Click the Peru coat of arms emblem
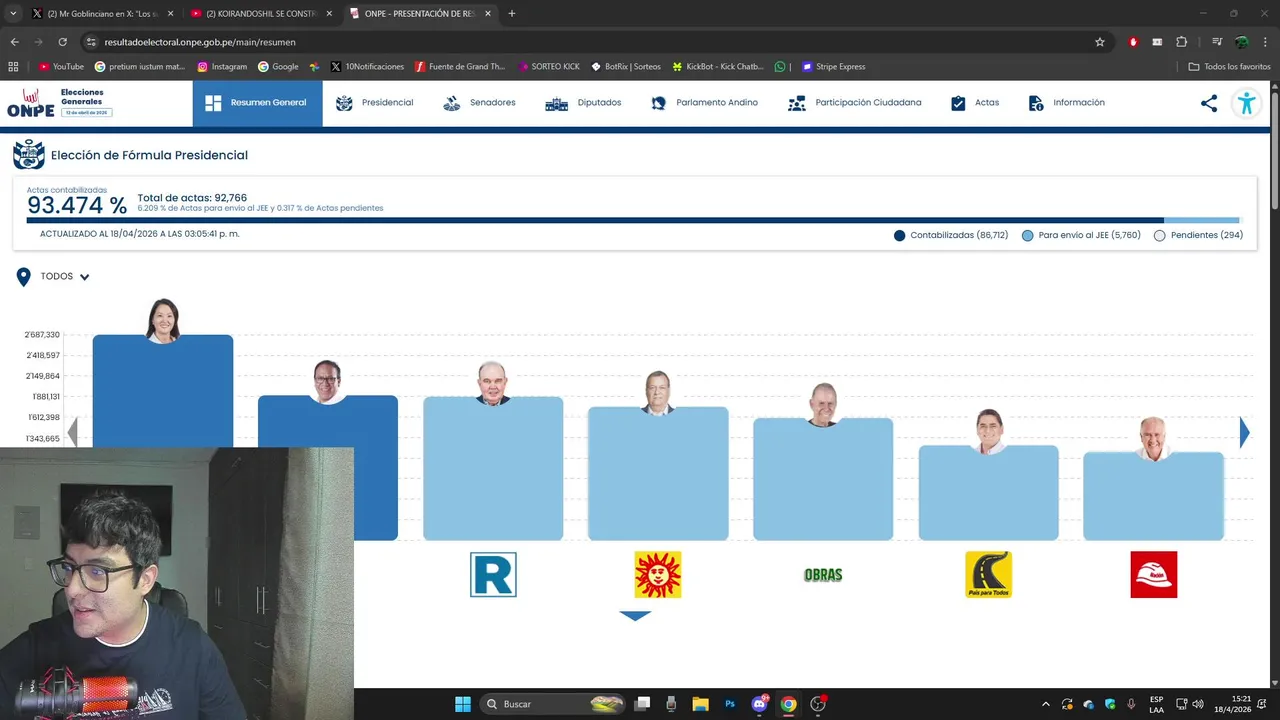The width and height of the screenshot is (1280, 720). pyautogui.click(x=28, y=155)
